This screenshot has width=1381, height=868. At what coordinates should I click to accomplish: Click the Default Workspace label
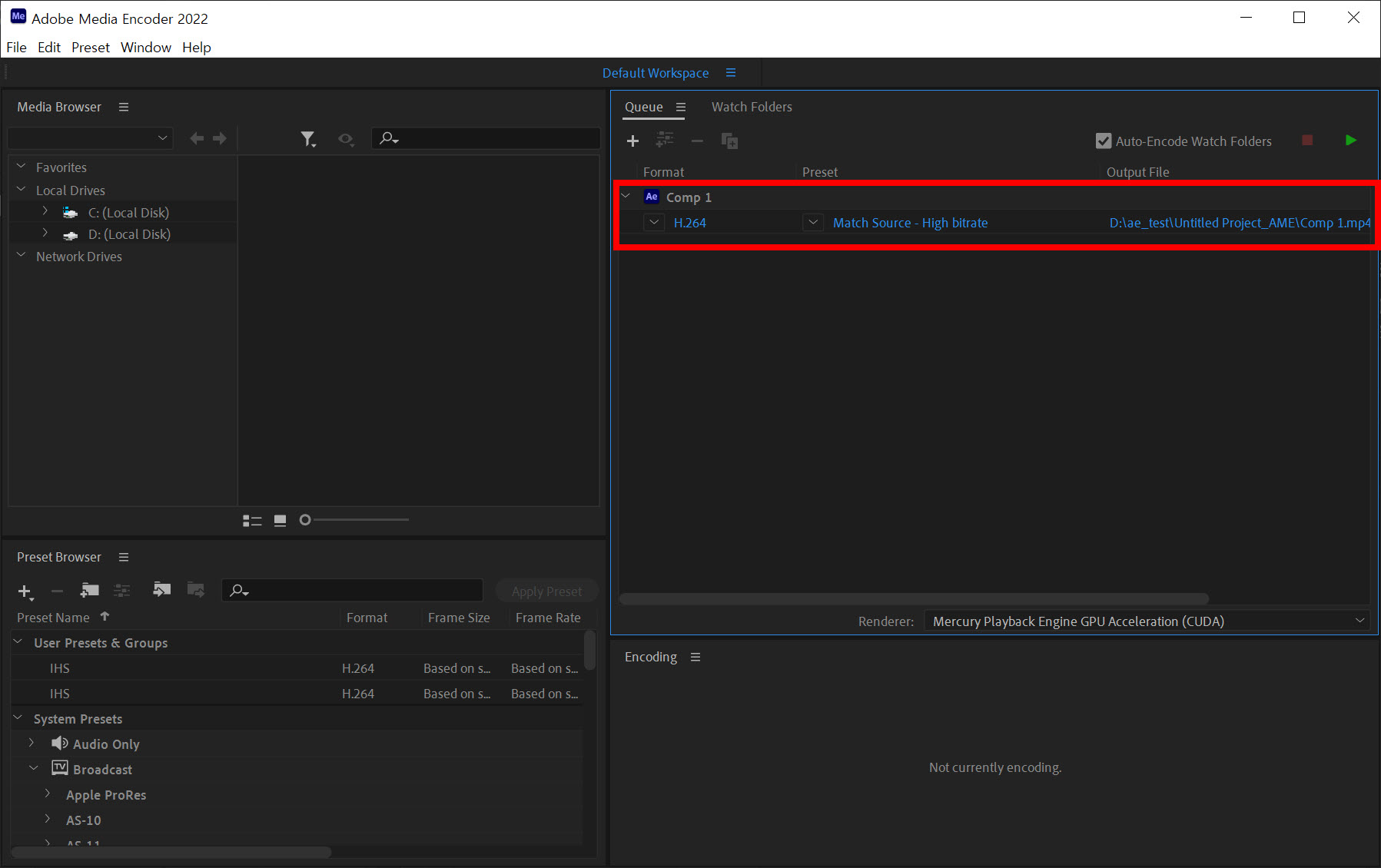point(656,73)
